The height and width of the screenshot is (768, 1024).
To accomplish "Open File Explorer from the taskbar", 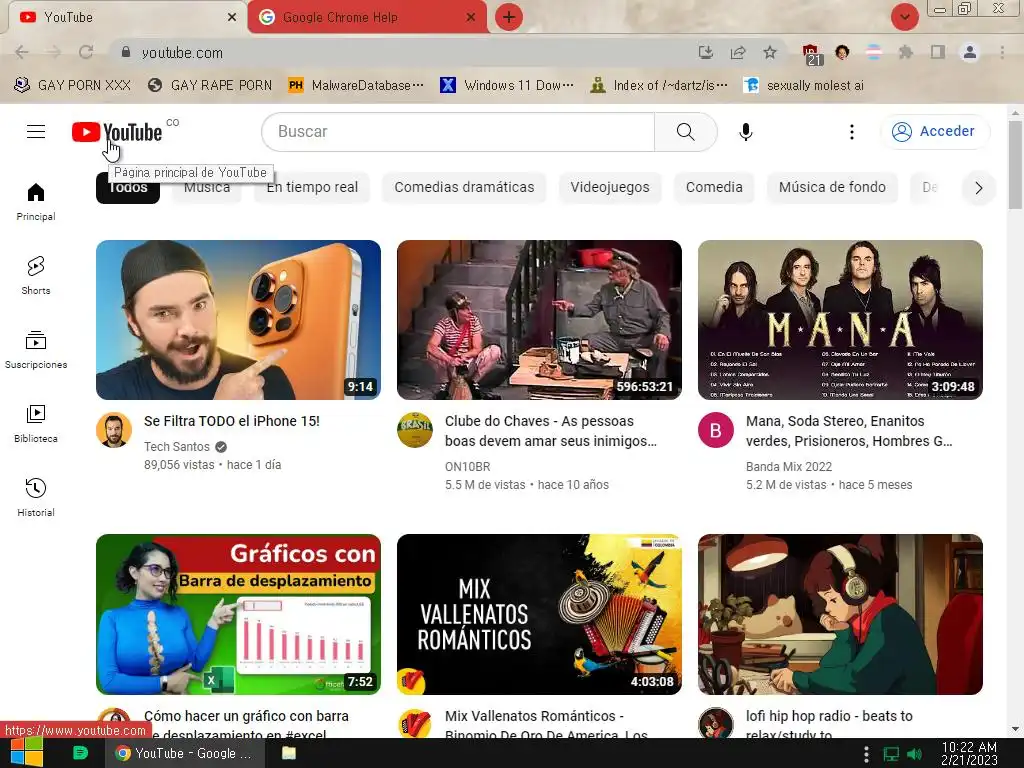I will (289, 753).
